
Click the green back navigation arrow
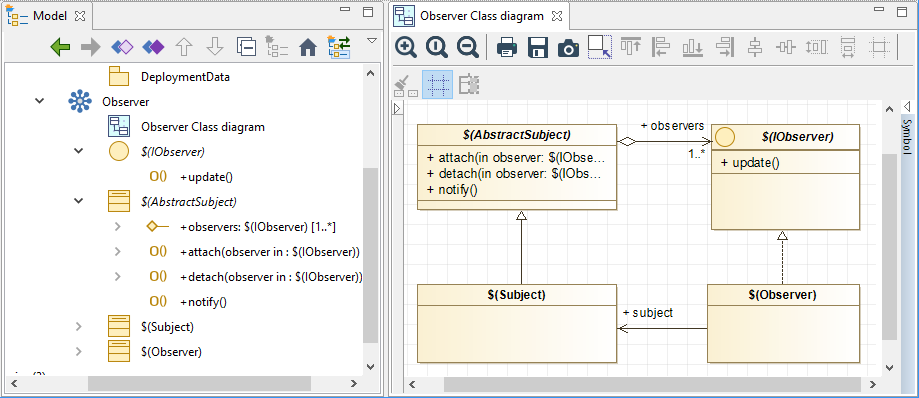point(60,47)
